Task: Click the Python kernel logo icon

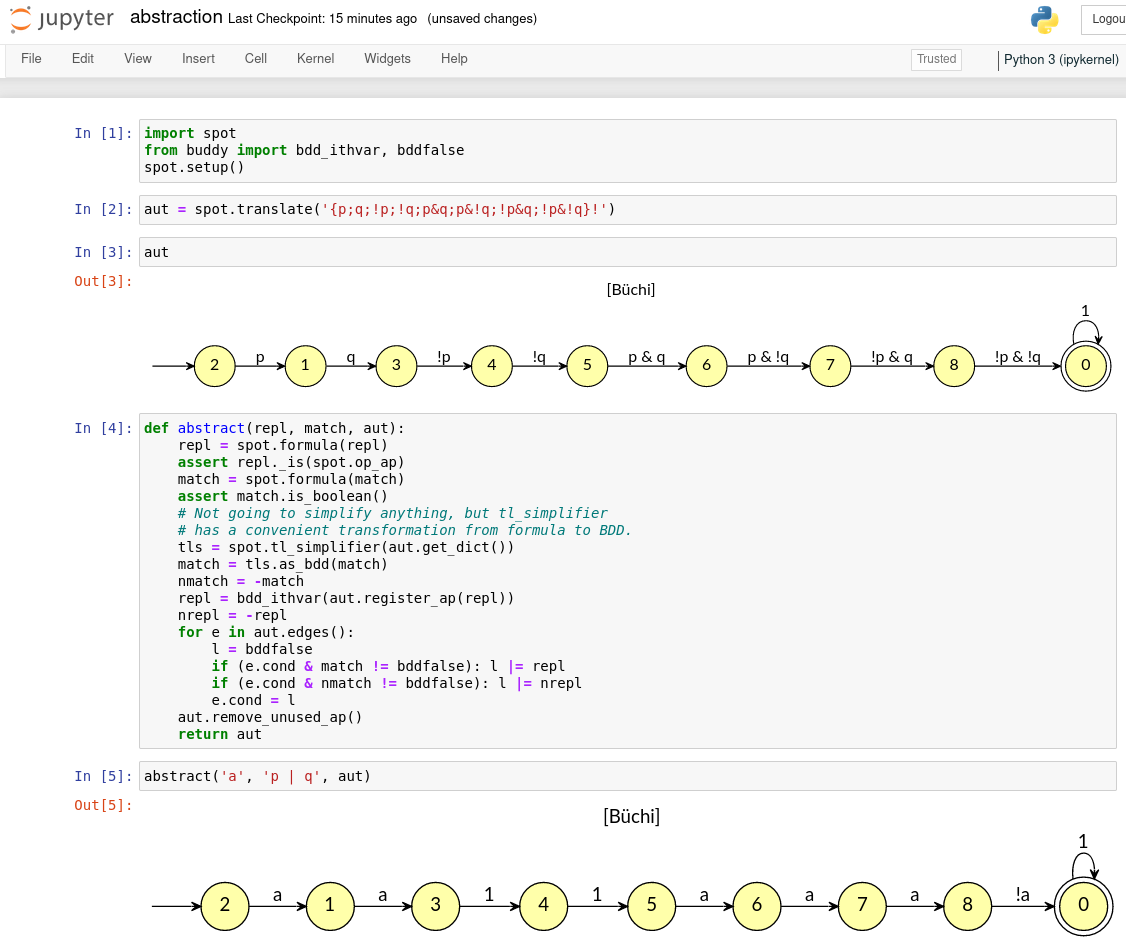Action: click(x=1044, y=20)
